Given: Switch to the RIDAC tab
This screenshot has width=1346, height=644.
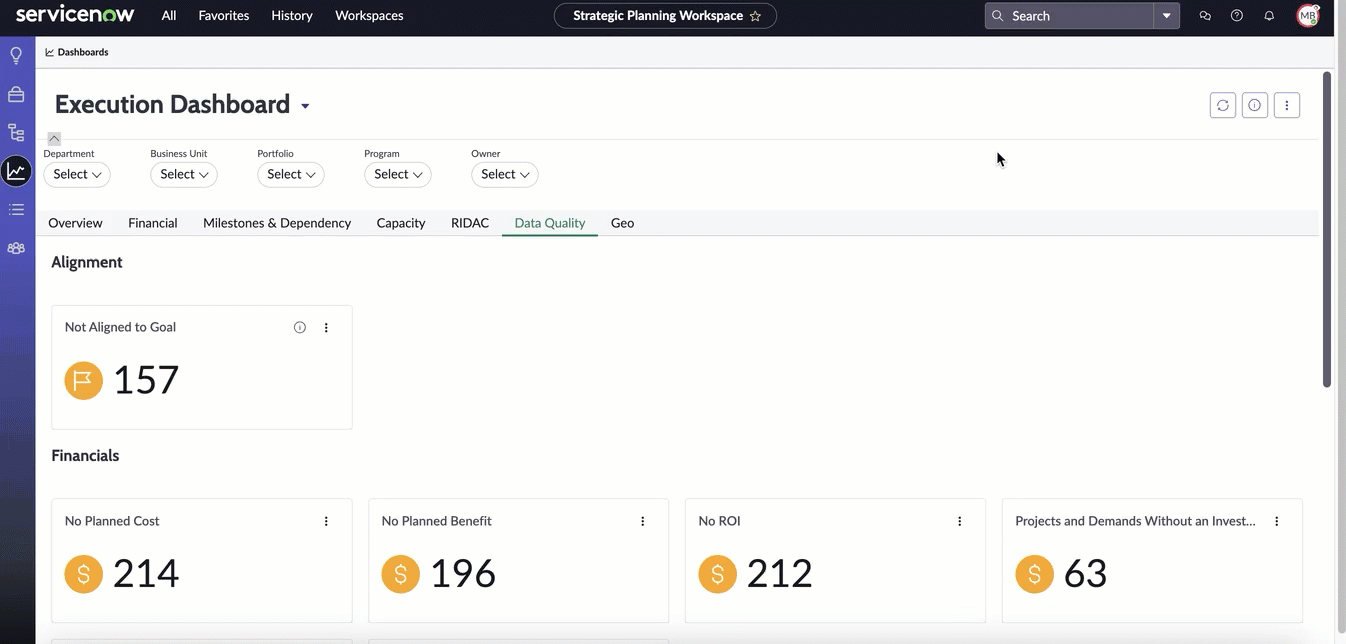Looking at the screenshot, I should [x=470, y=223].
